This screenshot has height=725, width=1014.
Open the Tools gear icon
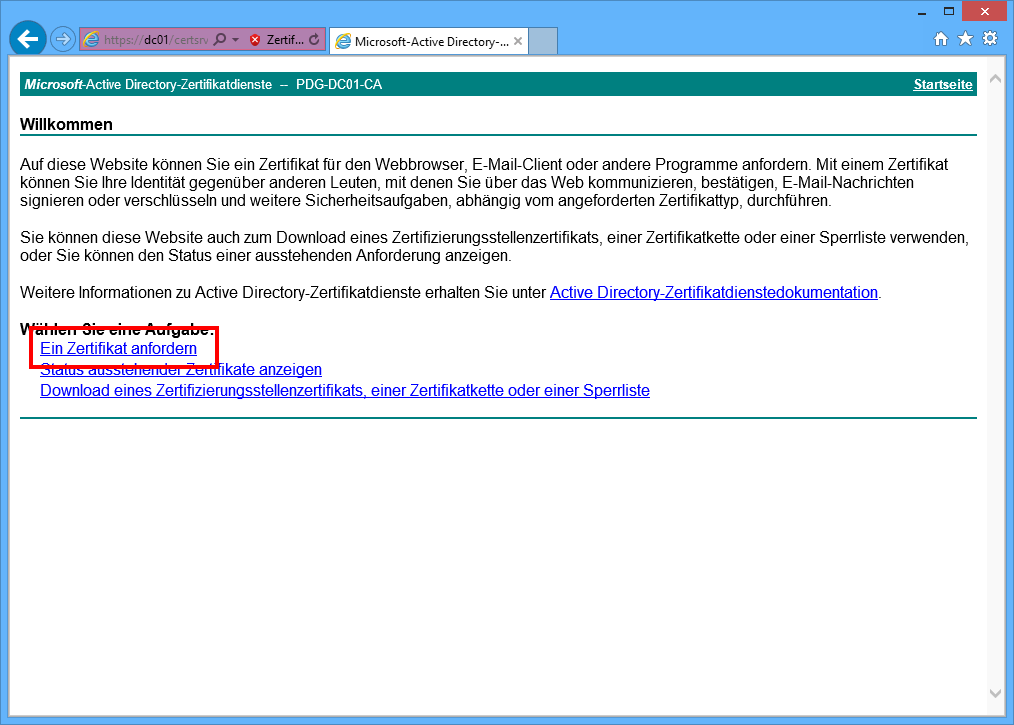tap(990, 39)
